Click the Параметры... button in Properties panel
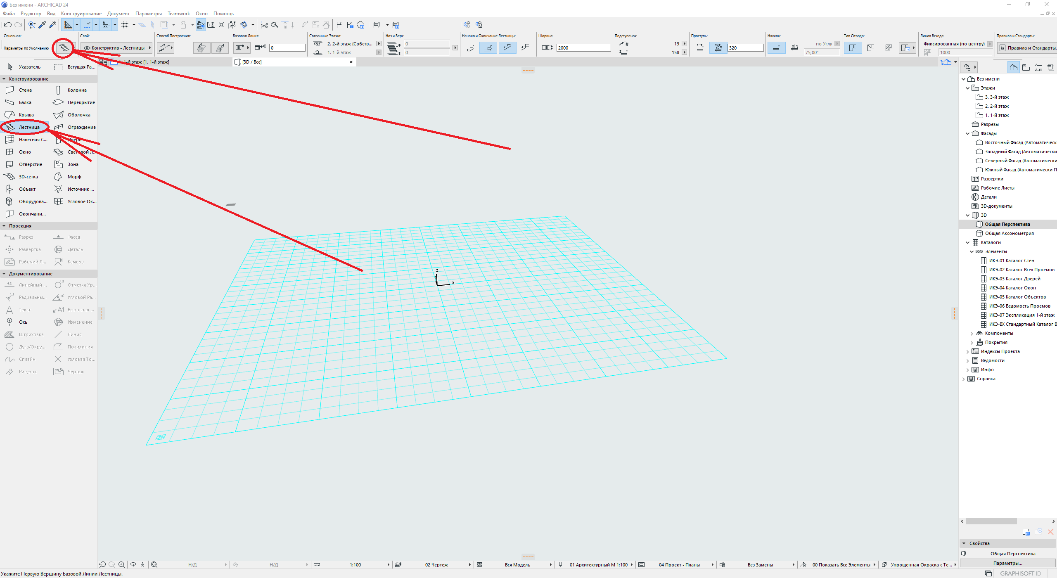 pyautogui.click(x=1007, y=562)
